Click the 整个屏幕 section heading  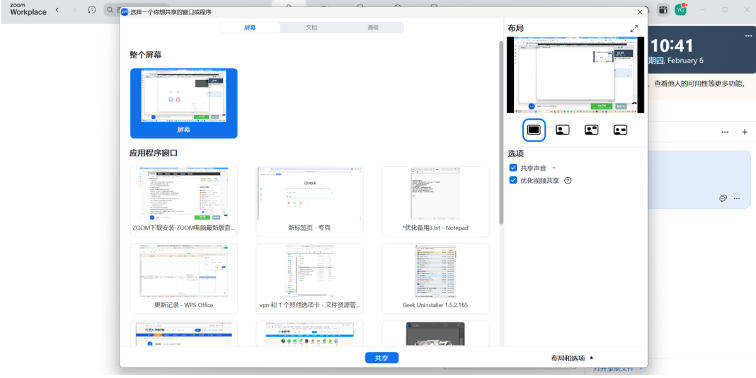tap(145, 55)
